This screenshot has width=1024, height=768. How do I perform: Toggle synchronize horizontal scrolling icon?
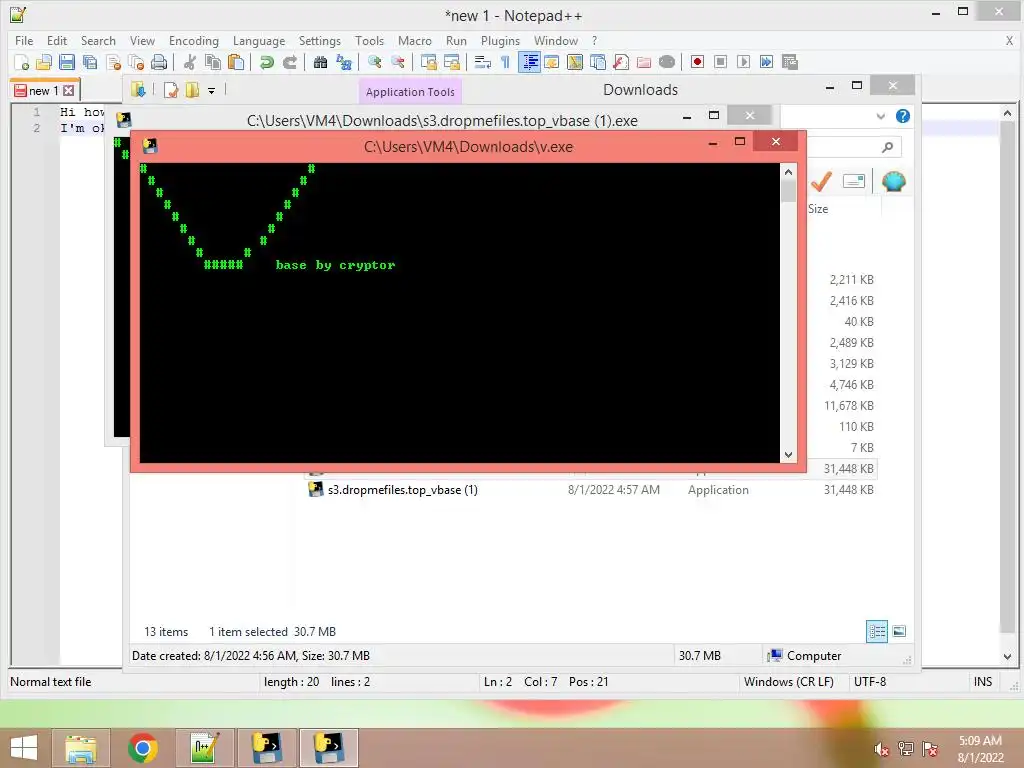[x=451, y=62]
